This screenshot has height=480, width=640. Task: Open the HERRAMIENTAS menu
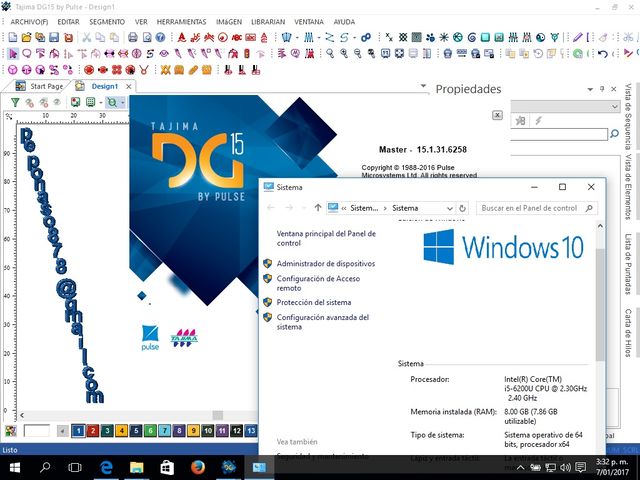[181, 22]
